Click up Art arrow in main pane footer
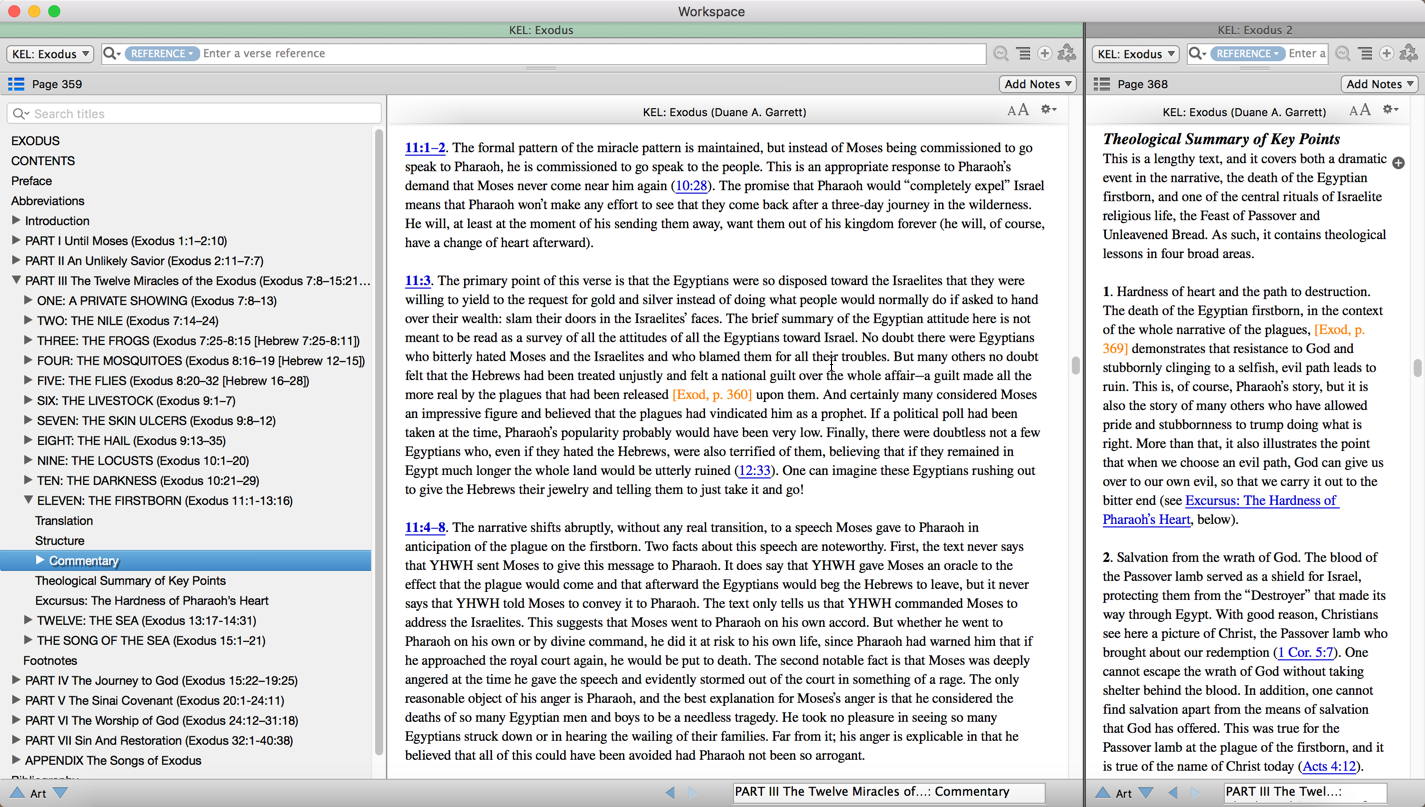 [x=17, y=792]
